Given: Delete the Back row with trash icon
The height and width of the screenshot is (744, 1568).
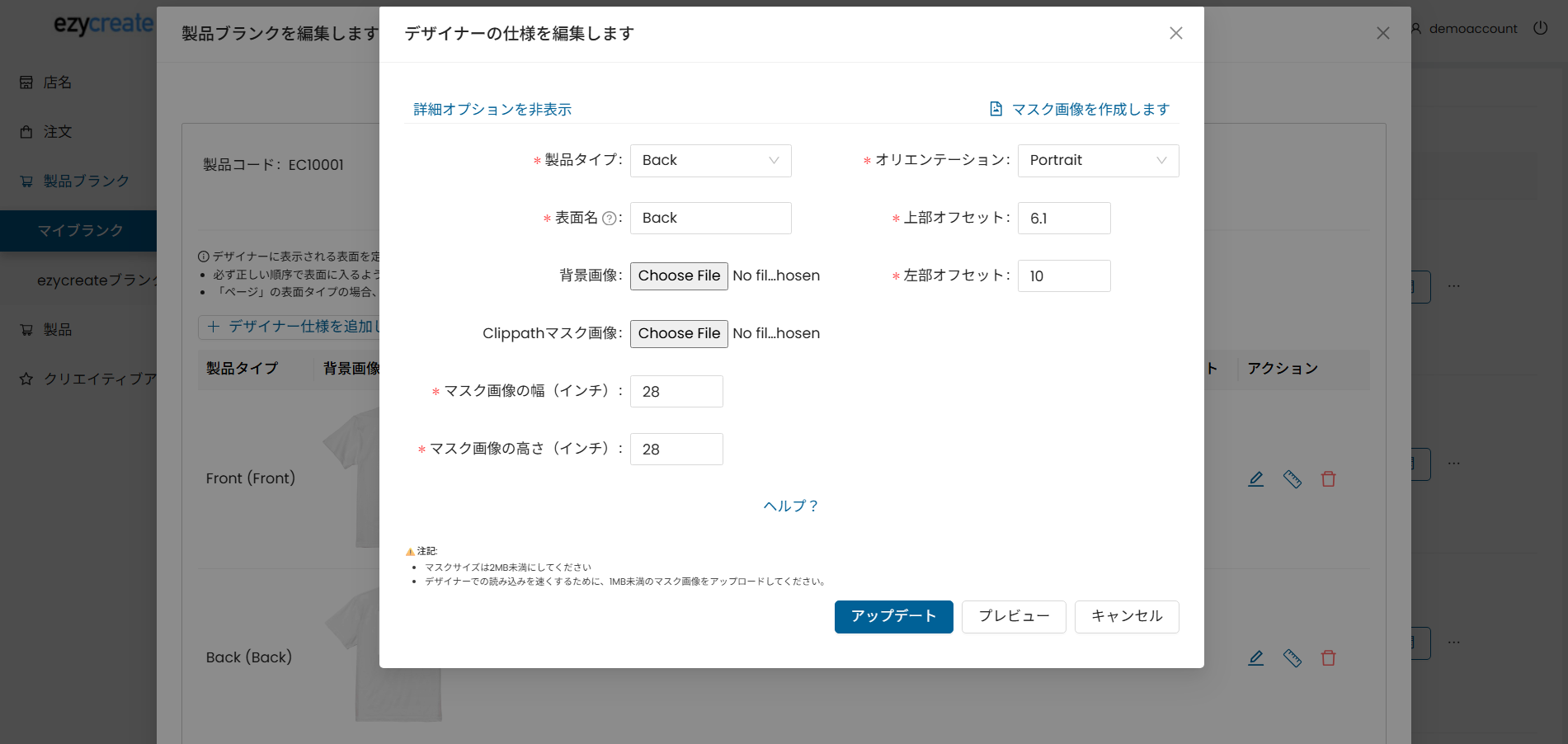Looking at the screenshot, I should (1328, 657).
